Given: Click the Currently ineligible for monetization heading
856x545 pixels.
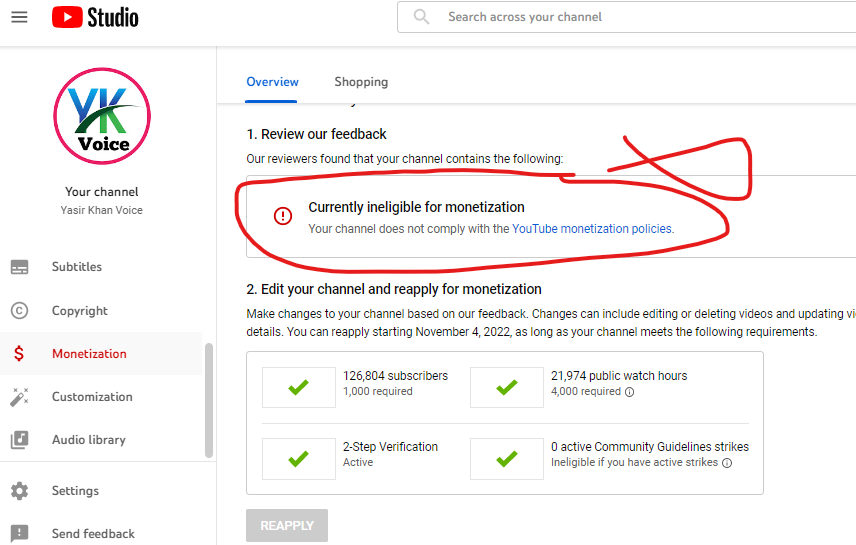Looking at the screenshot, I should click(417, 207).
